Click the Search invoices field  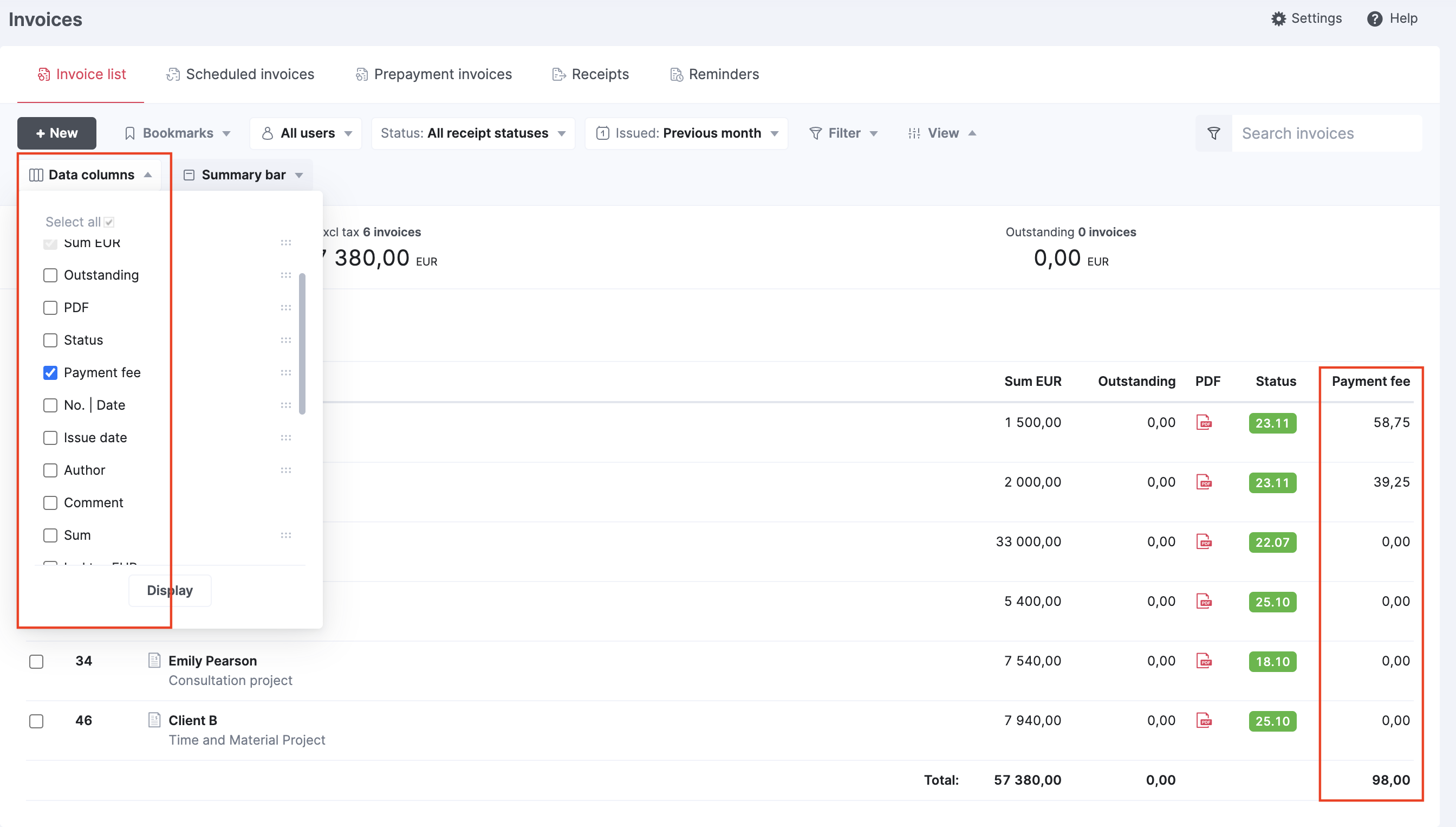click(x=1327, y=133)
